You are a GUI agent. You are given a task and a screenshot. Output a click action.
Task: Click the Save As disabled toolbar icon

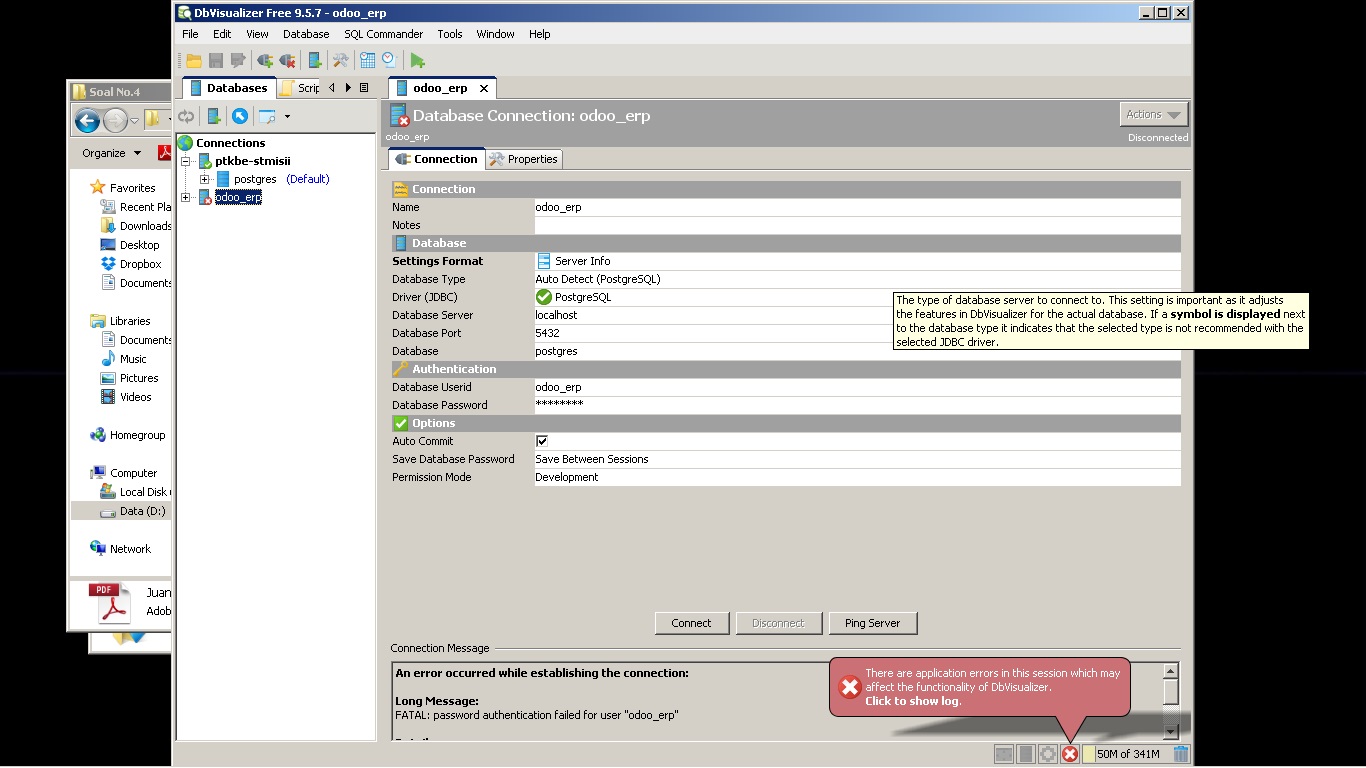coord(237,61)
